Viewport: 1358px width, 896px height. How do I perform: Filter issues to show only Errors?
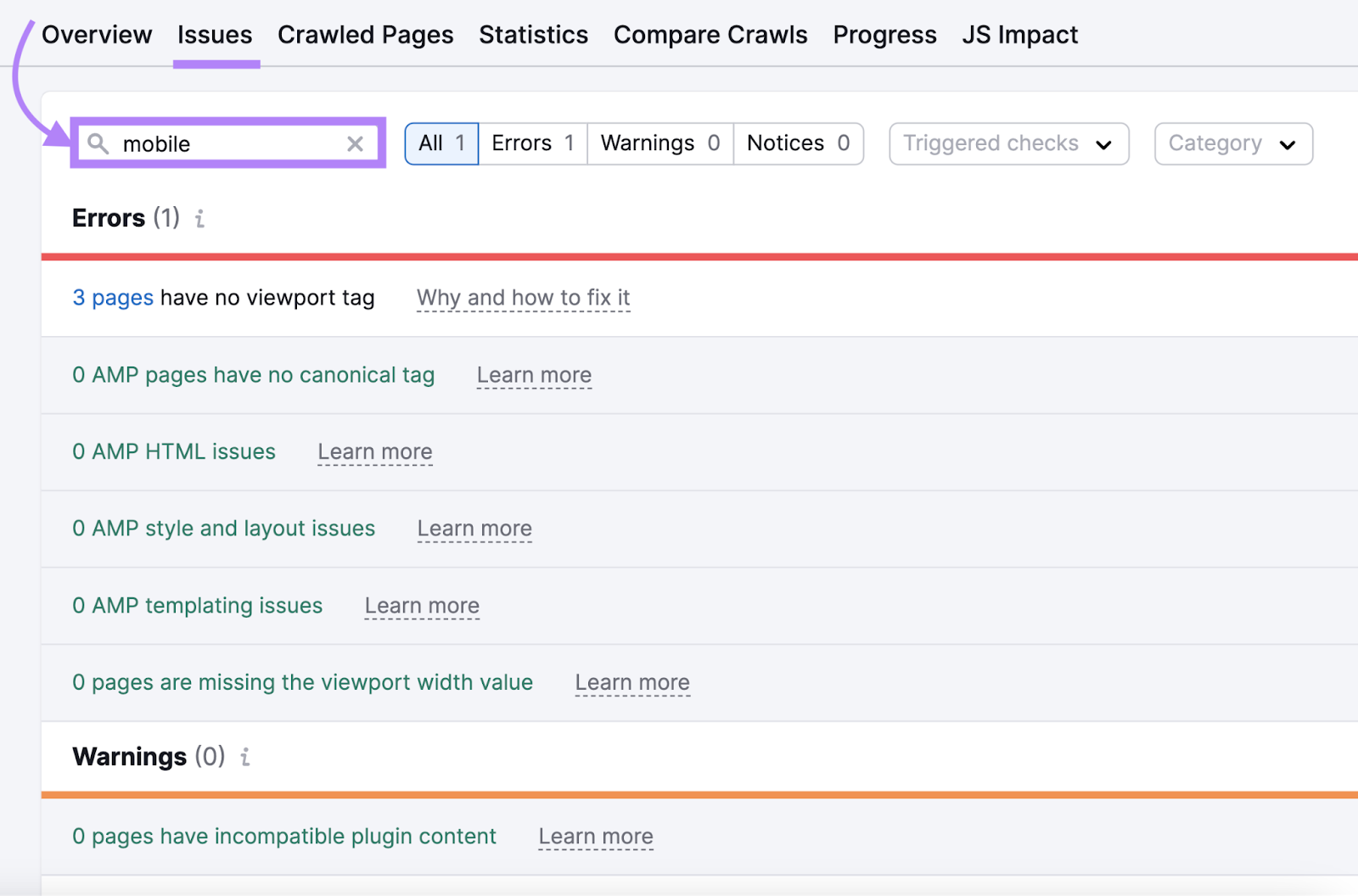(x=532, y=143)
